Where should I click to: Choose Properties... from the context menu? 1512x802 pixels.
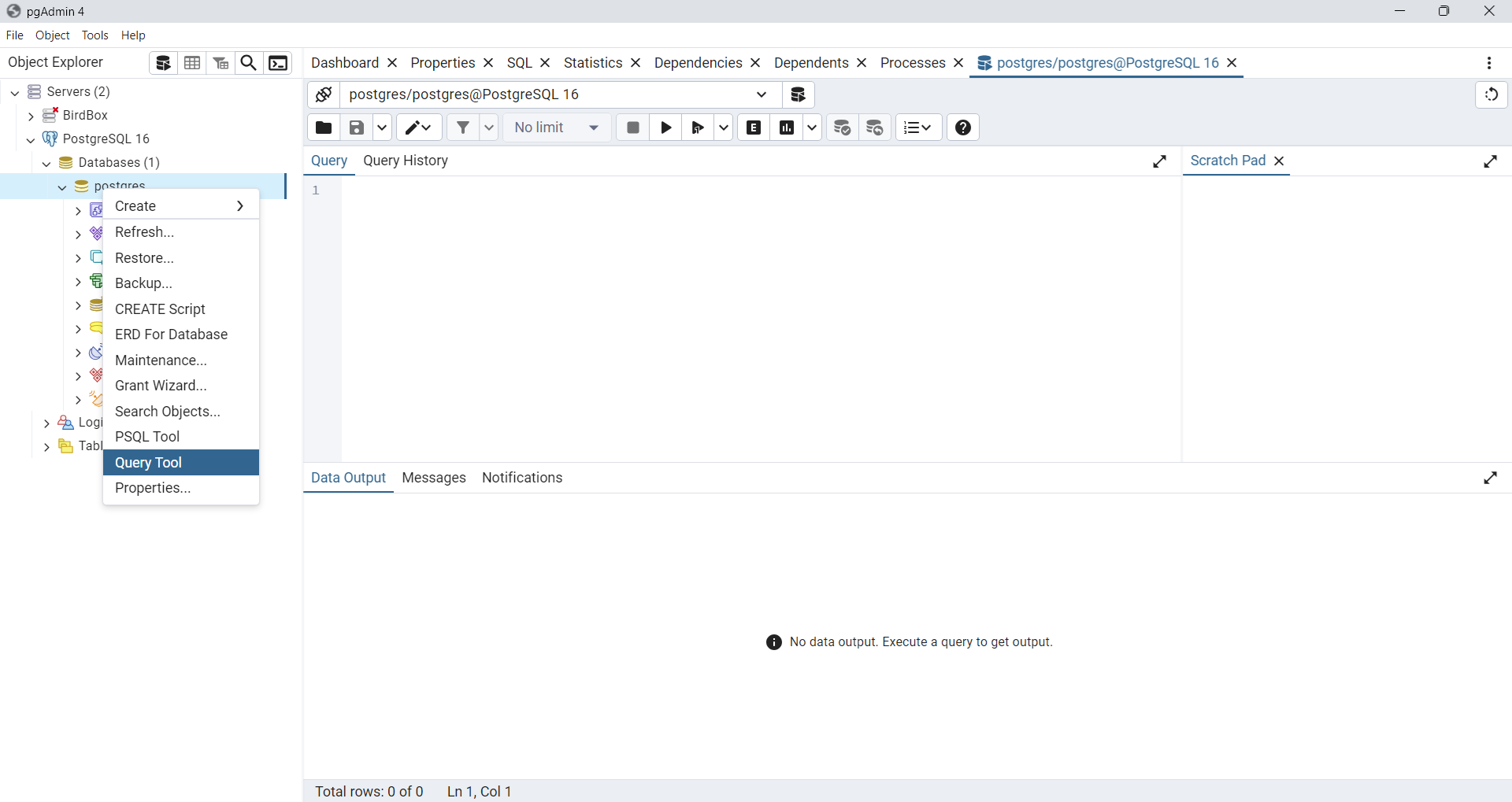click(x=181, y=488)
